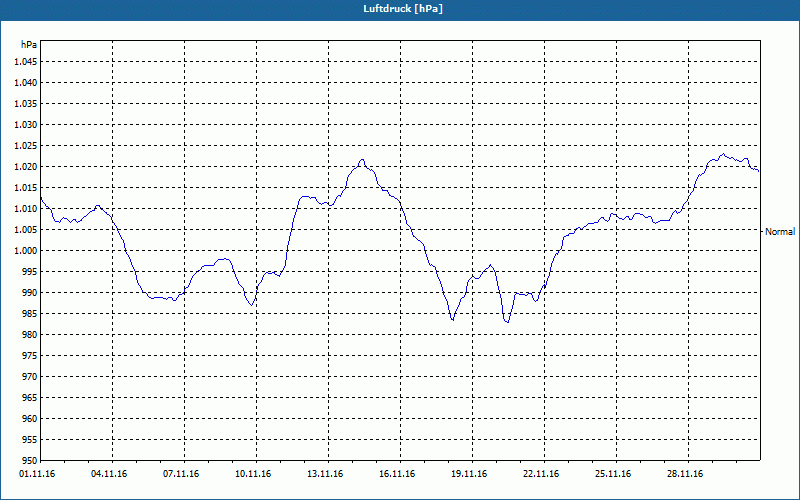The height and width of the screenshot is (500, 800).
Task: Click the 1.005 y-axis value
Action: point(26,230)
